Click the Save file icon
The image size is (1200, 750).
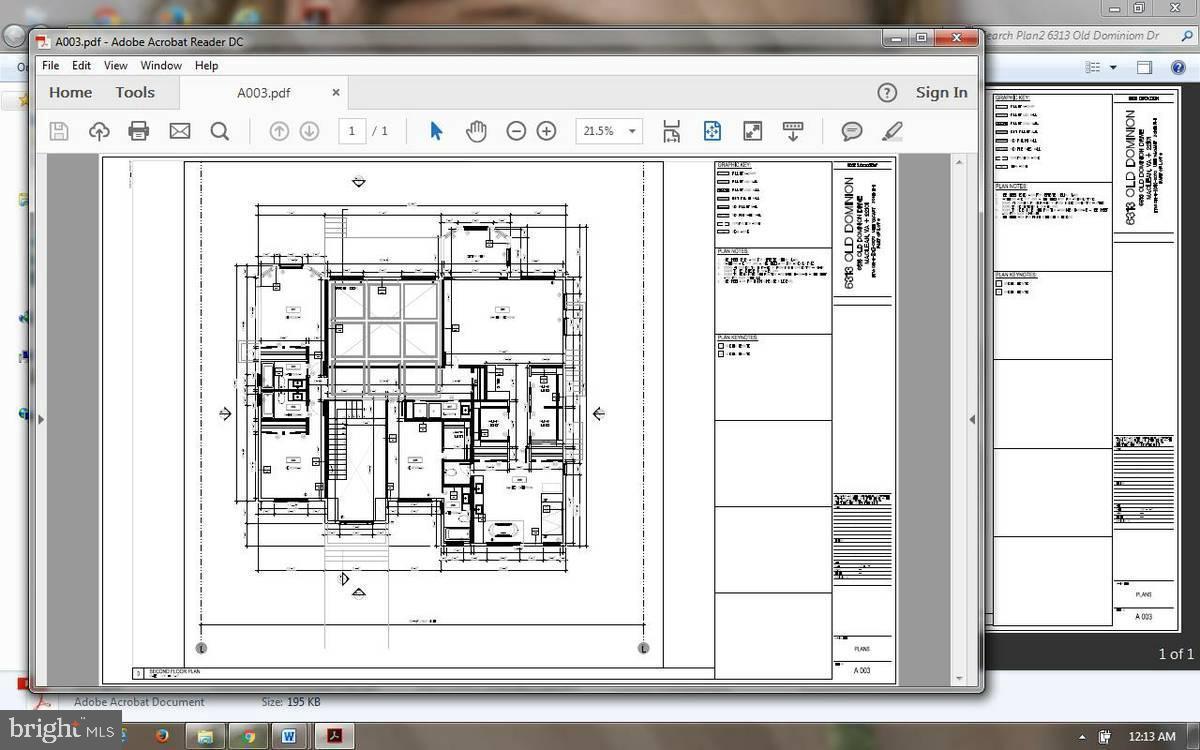pyautogui.click(x=59, y=131)
